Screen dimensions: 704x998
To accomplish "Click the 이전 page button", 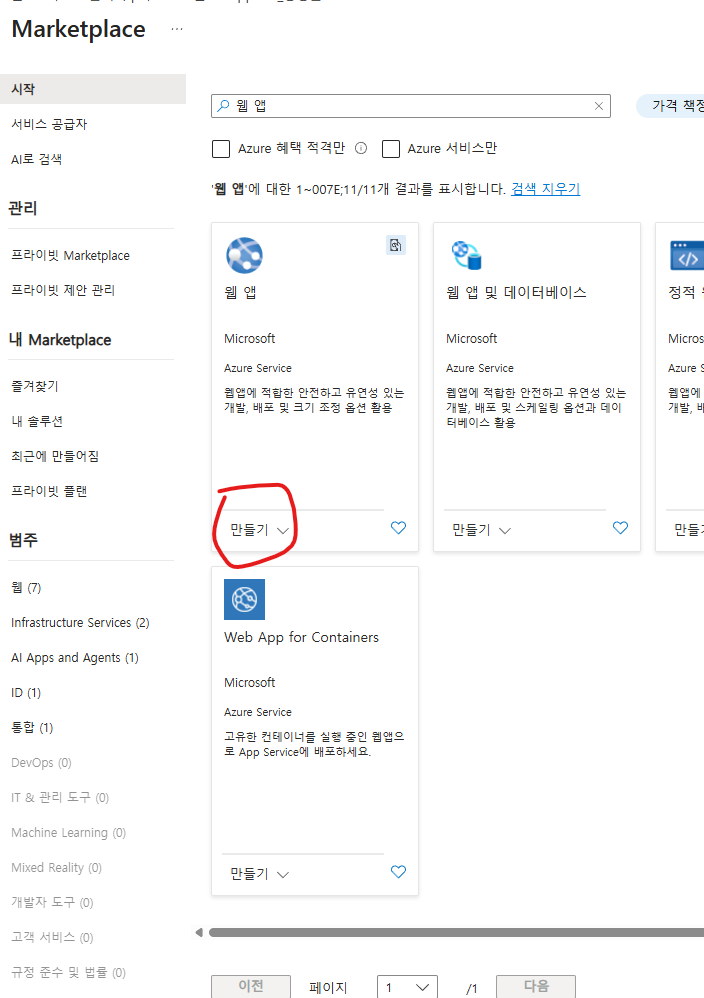I will 251,986.
